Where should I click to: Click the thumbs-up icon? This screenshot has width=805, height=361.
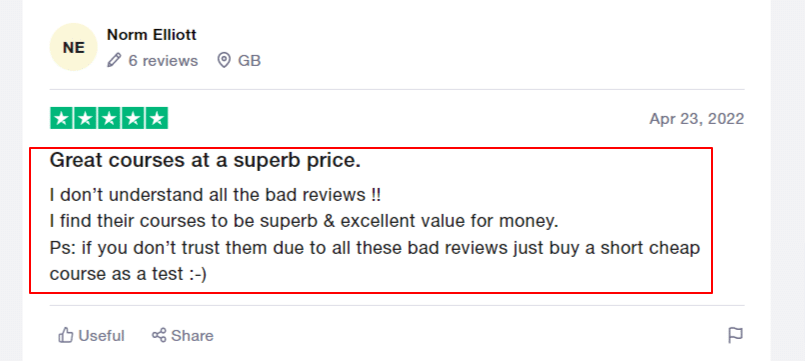pyautogui.click(x=66, y=335)
